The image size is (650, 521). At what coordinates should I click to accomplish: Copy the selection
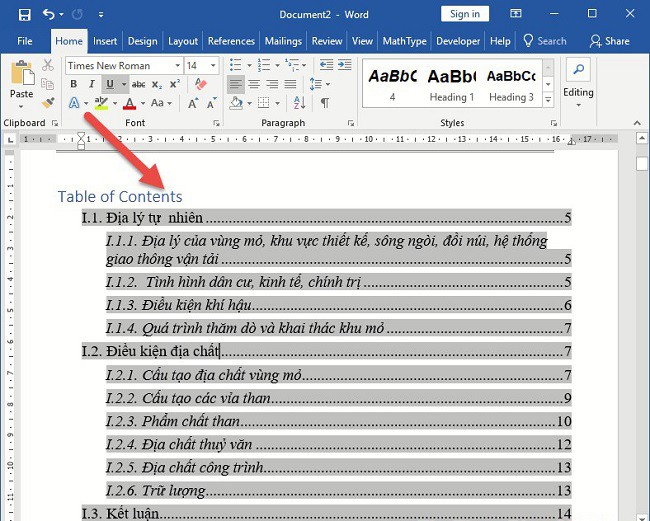pos(48,84)
